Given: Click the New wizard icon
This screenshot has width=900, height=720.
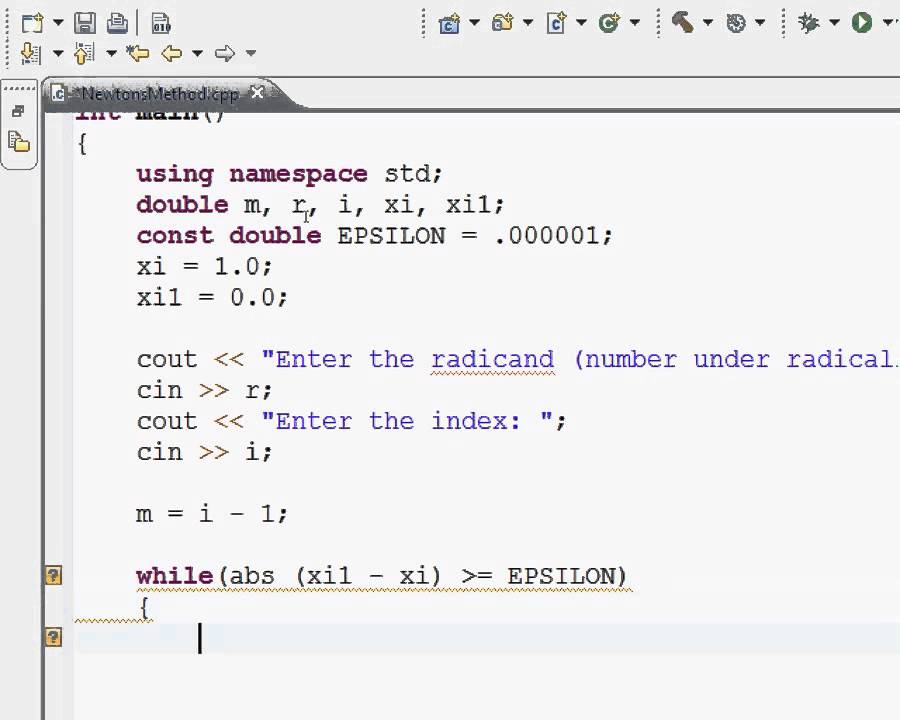Looking at the screenshot, I should 32,23.
